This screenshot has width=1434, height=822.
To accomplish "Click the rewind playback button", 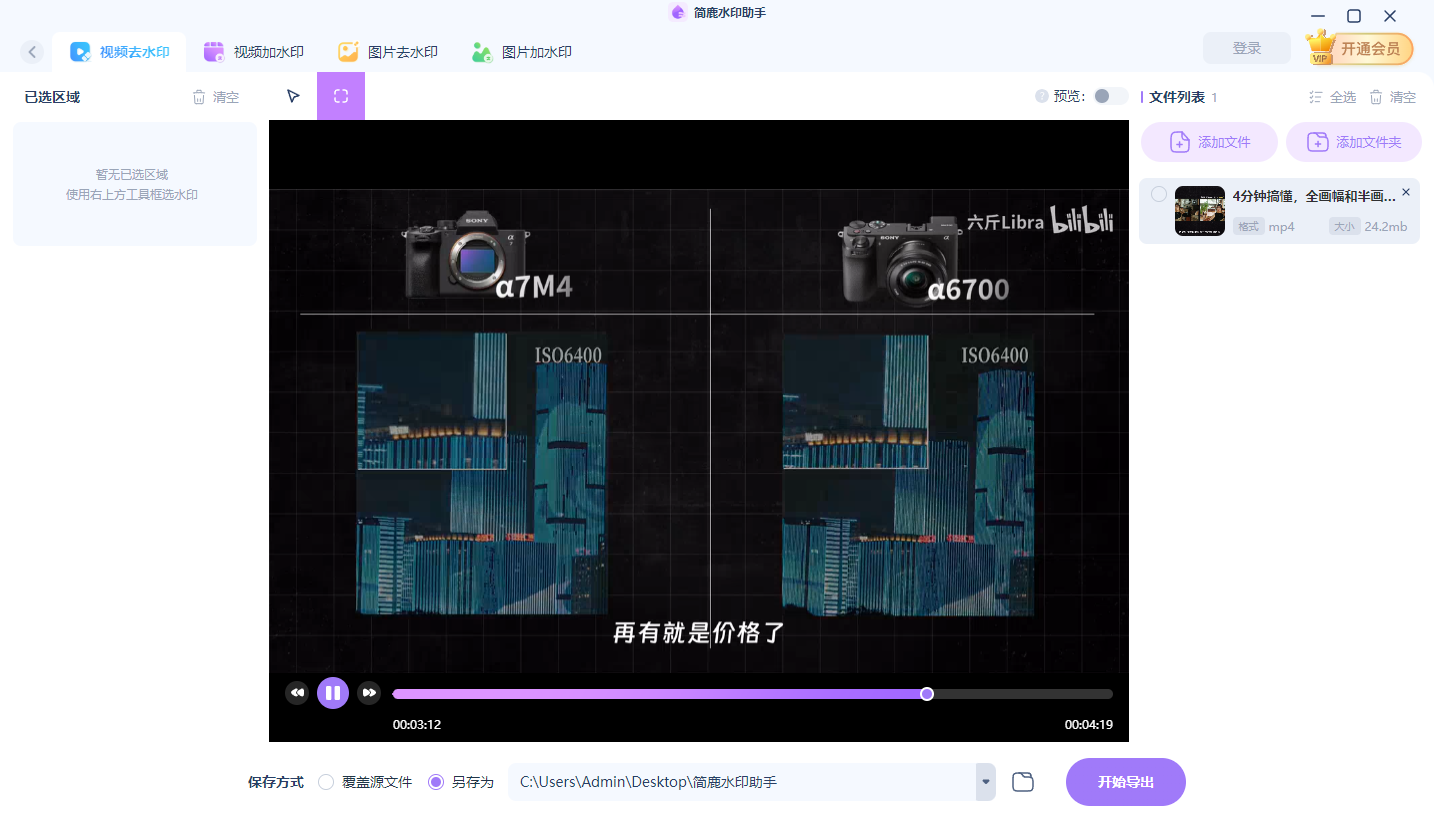I will [x=297, y=693].
